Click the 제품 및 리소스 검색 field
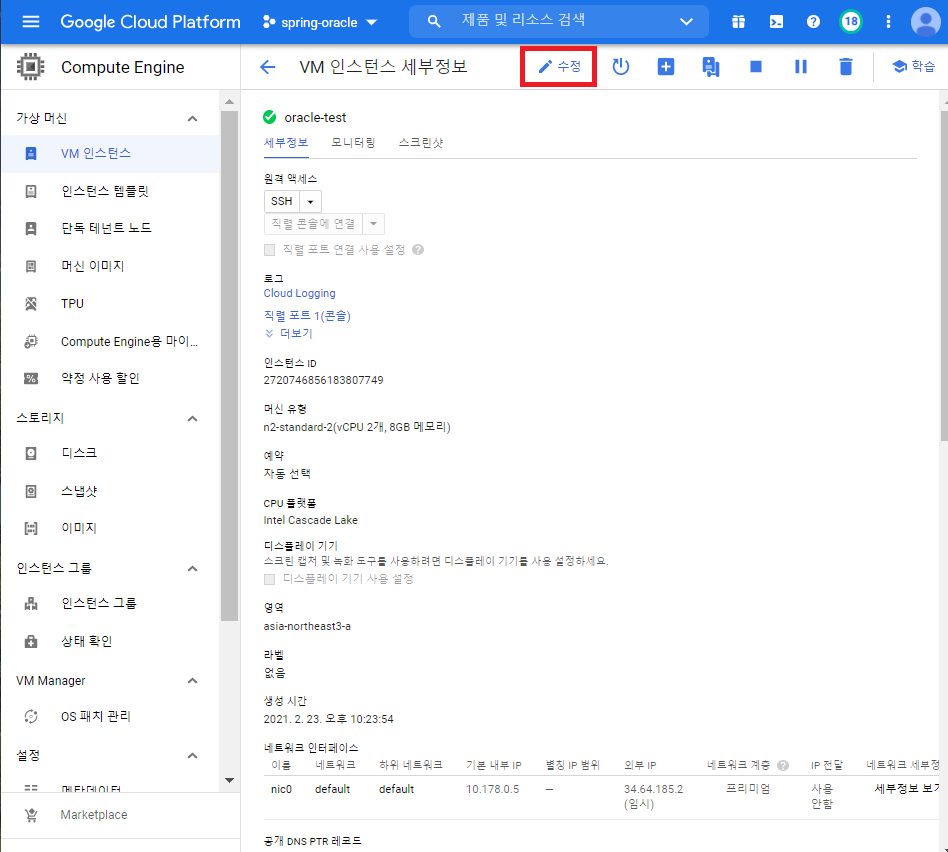The width and height of the screenshot is (948, 852). 559,21
